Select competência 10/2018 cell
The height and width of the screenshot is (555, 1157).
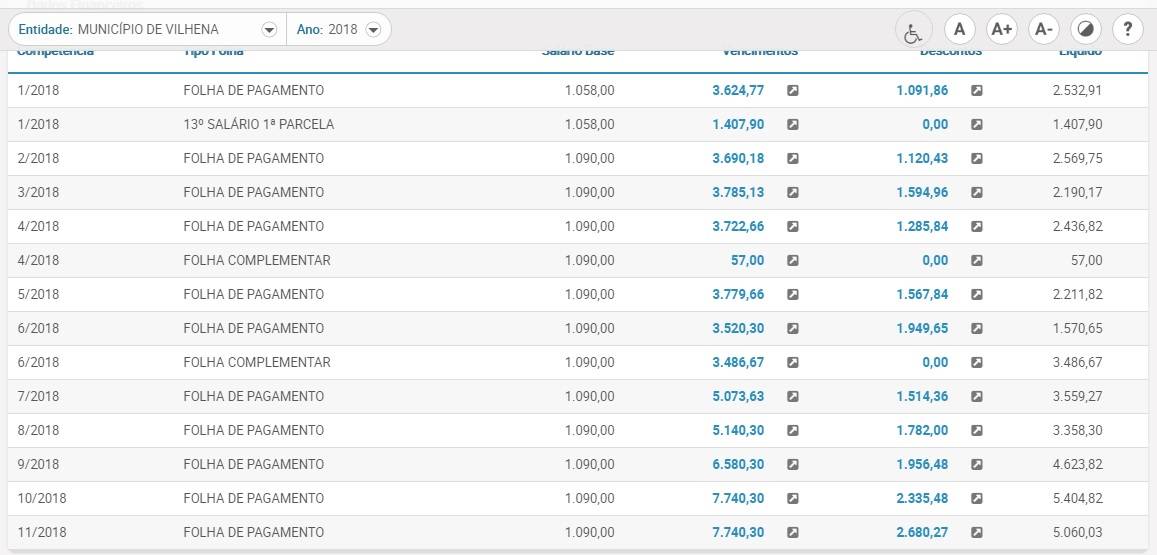click(x=42, y=498)
